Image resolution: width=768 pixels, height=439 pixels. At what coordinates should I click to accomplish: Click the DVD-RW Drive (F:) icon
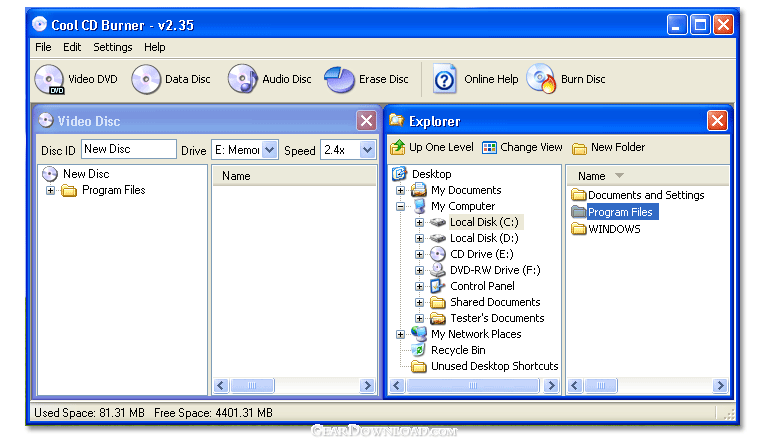(x=438, y=270)
